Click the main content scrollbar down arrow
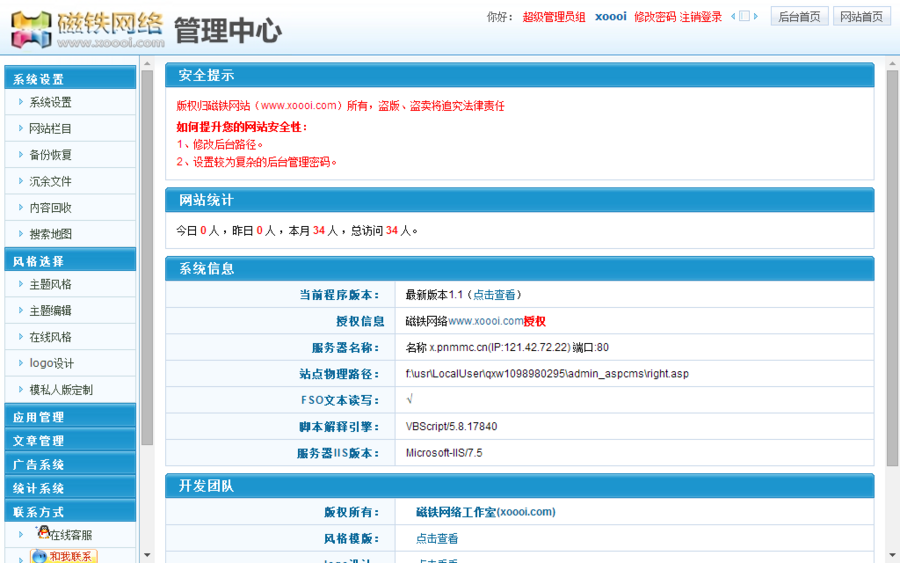 tap(893, 555)
